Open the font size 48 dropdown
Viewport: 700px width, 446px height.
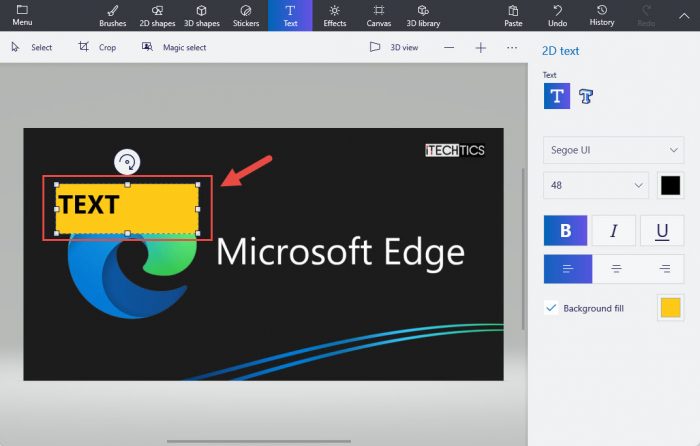click(596, 185)
